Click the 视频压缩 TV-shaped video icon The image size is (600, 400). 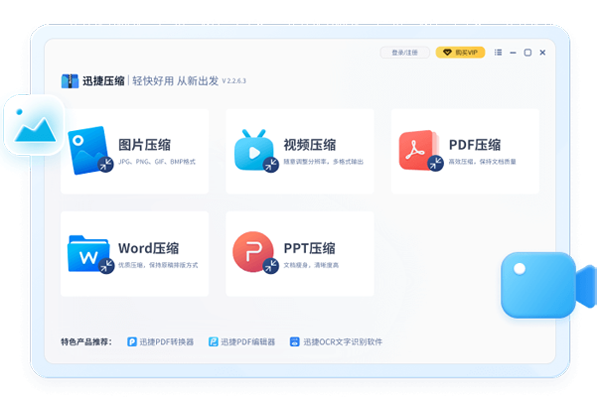point(255,152)
